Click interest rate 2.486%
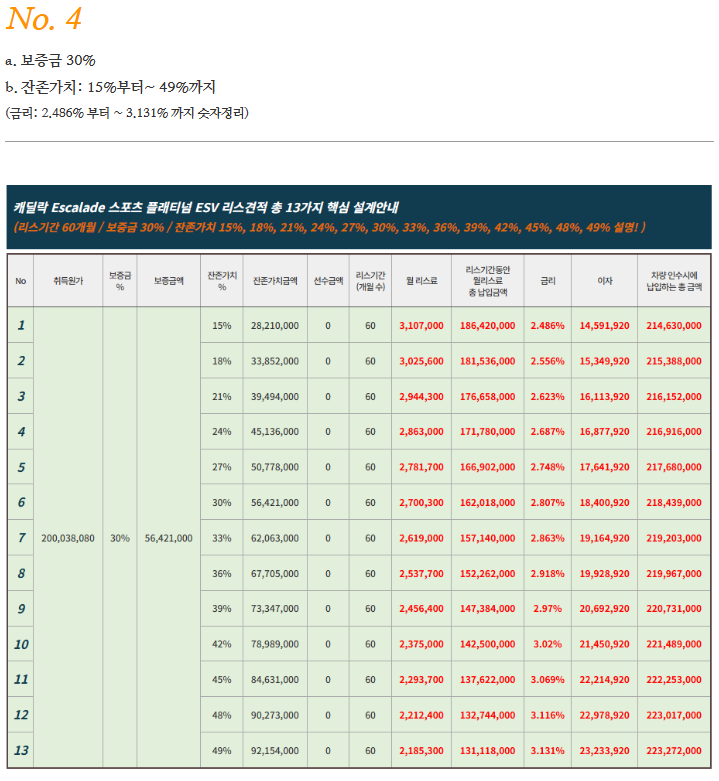The height and width of the screenshot is (781, 719). pyautogui.click(x=547, y=326)
